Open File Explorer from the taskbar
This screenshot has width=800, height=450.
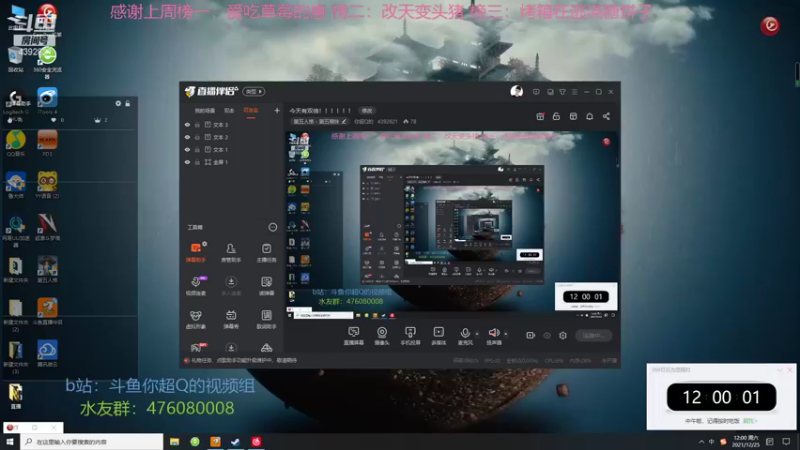click(174, 441)
